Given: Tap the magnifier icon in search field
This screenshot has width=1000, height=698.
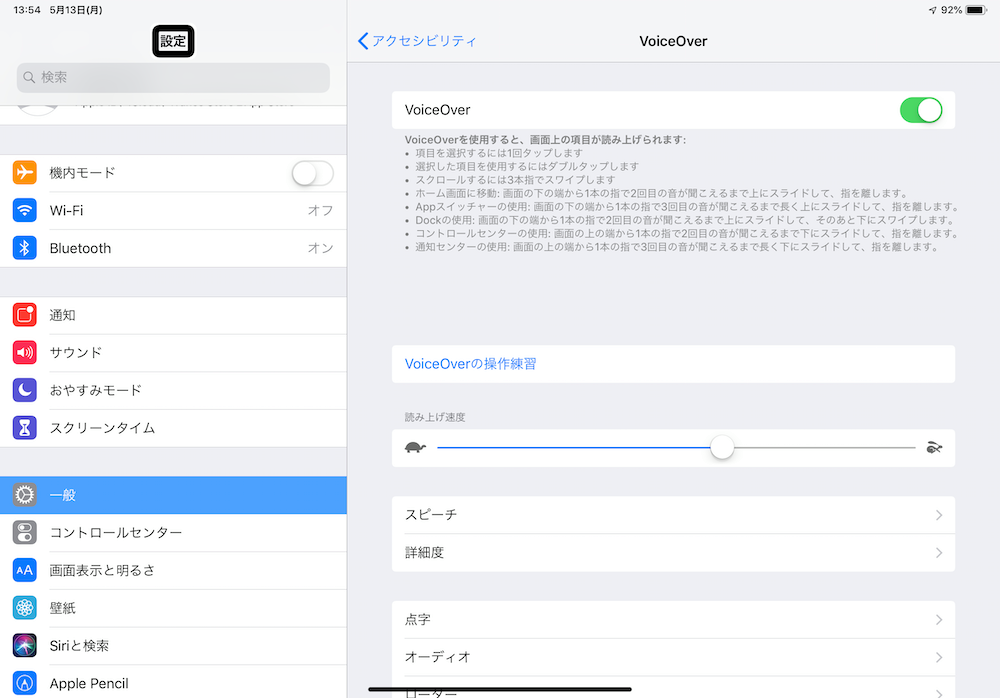Looking at the screenshot, I should 29,77.
